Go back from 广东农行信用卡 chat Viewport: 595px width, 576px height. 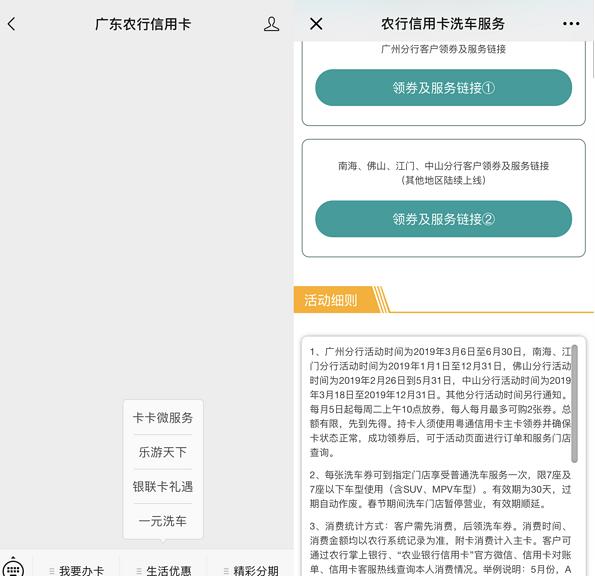point(11,24)
